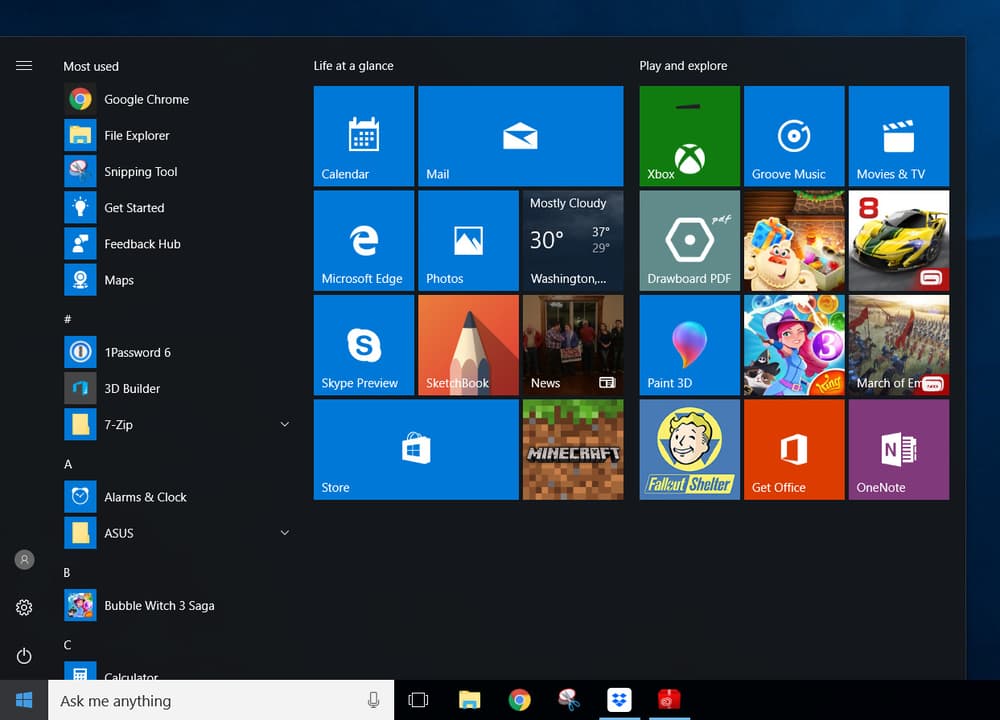
Task: Launch Groove Music tile
Action: click(x=794, y=136)
